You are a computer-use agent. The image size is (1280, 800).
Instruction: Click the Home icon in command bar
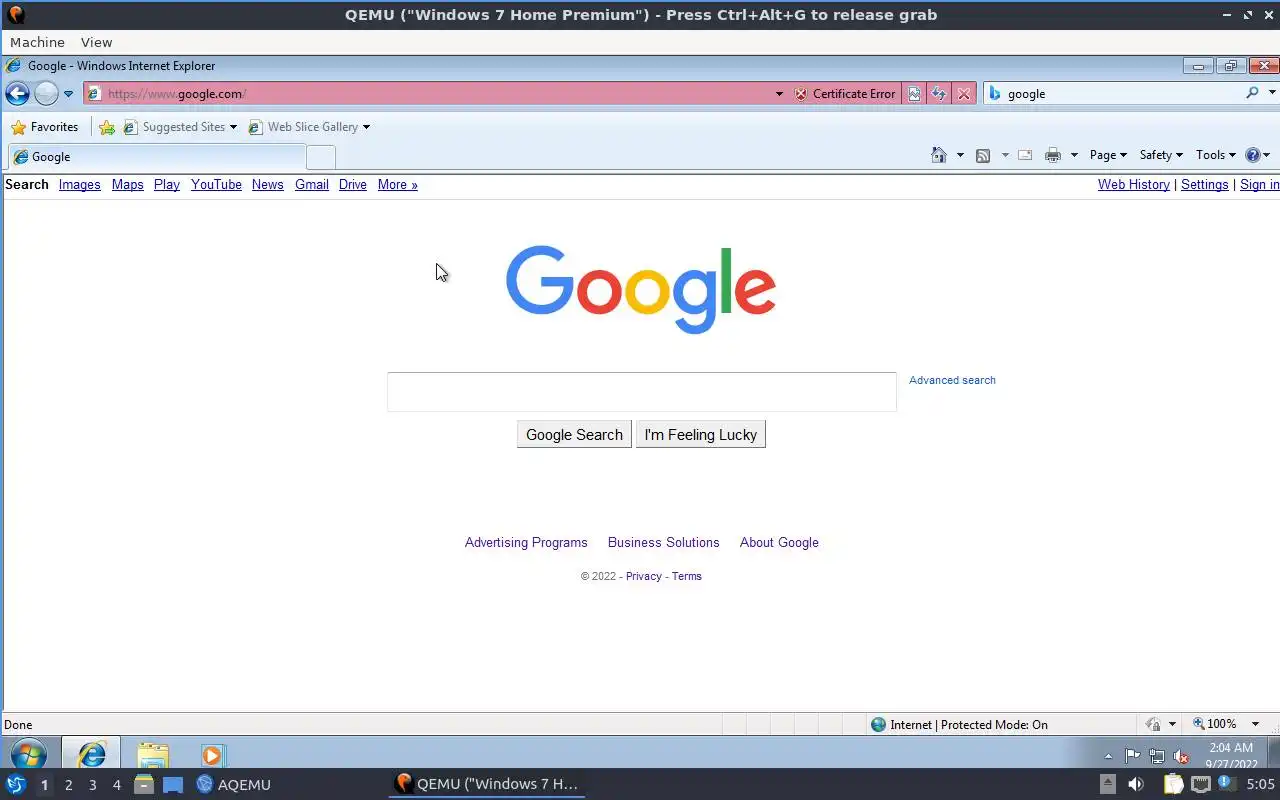point(938,155)
